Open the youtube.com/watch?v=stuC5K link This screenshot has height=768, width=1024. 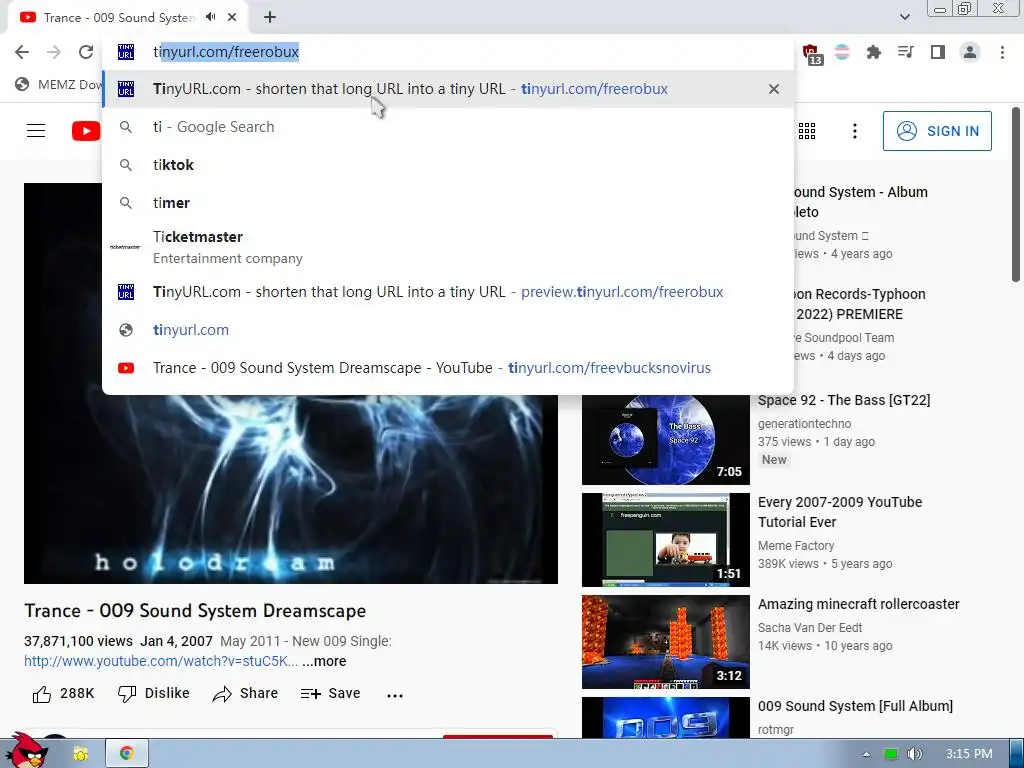(x=161, y=661)
